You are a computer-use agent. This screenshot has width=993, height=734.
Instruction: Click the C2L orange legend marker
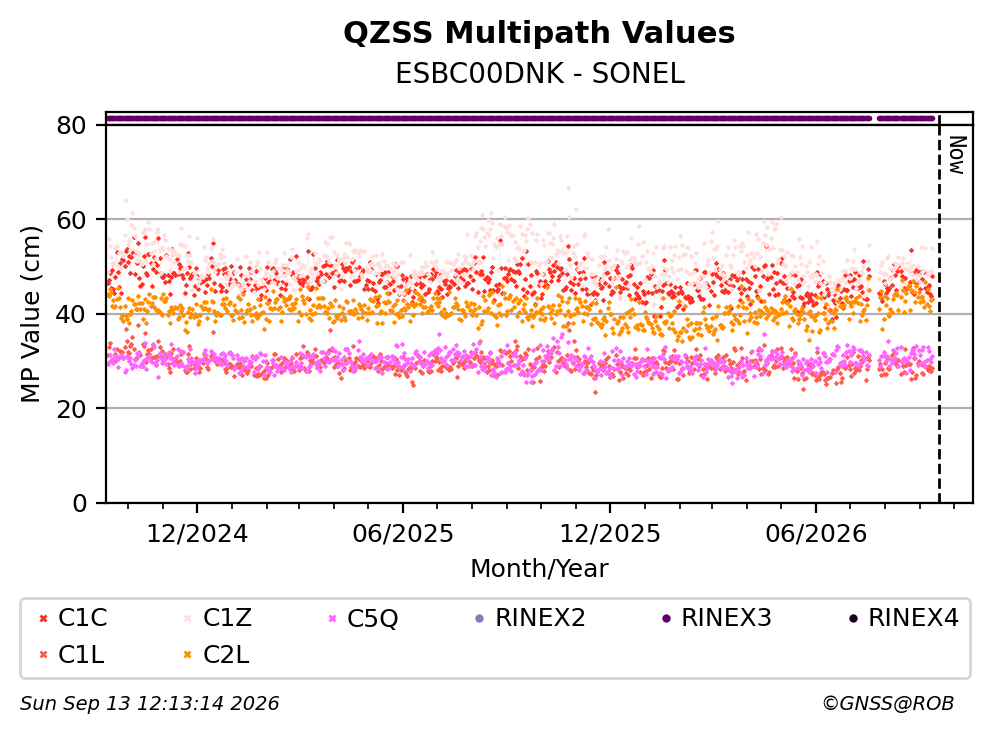(187, 655)
